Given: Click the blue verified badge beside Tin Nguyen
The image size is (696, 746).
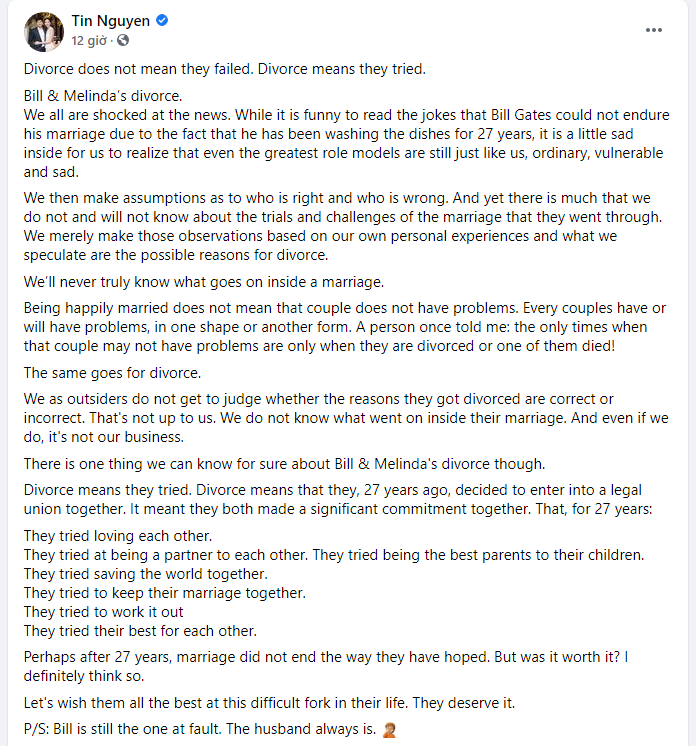Looking at the screenshot, I should coord(162,20).
